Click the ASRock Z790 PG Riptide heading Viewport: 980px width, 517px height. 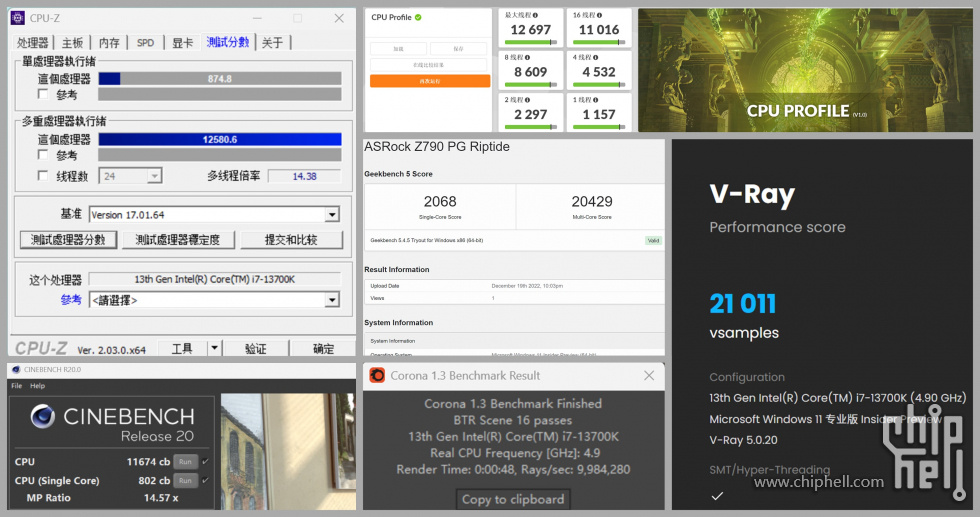click(x=437, y=147)
